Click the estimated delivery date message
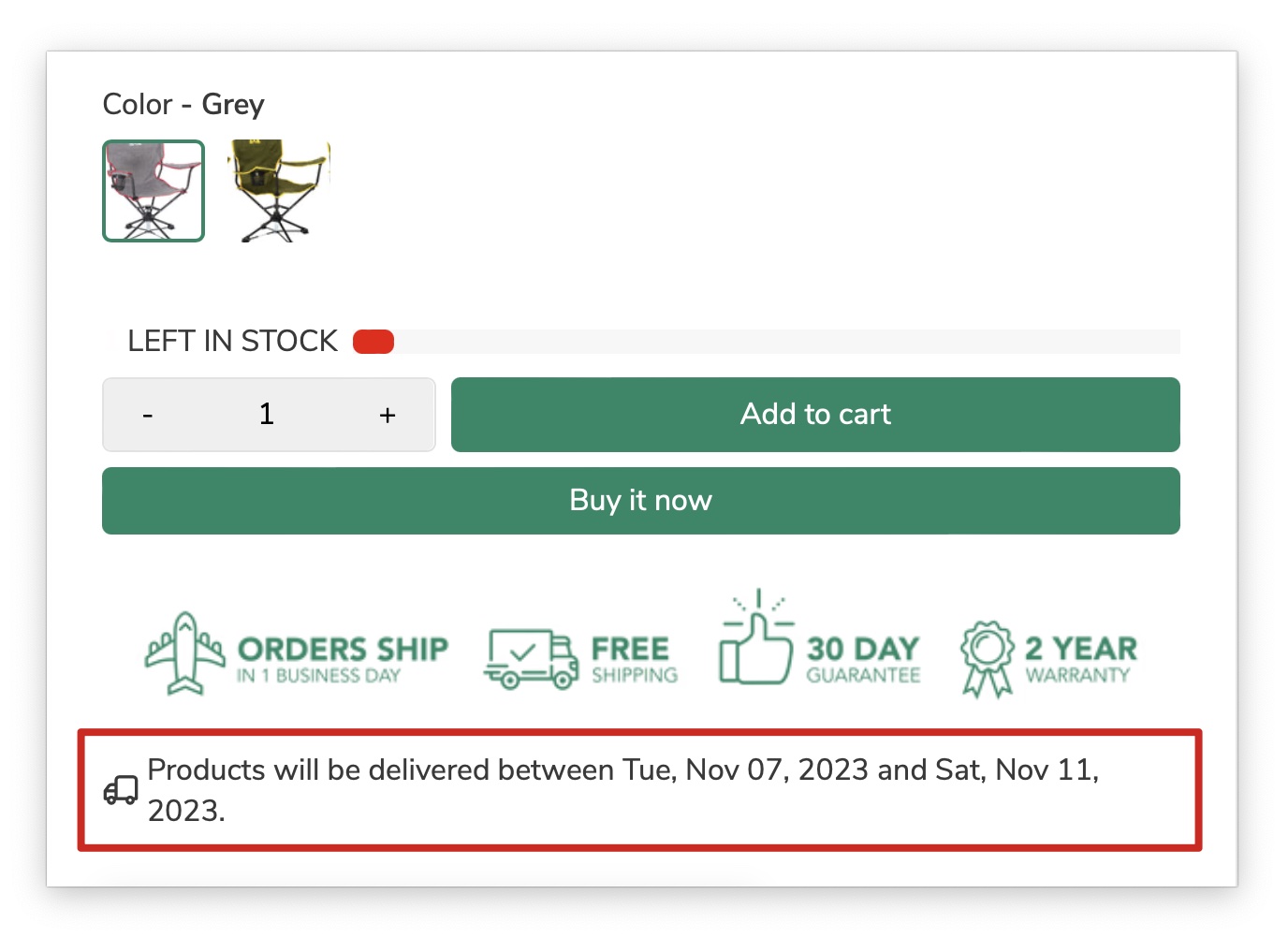This screenshot has height=938, width=1288. click(x=622, y=789)
